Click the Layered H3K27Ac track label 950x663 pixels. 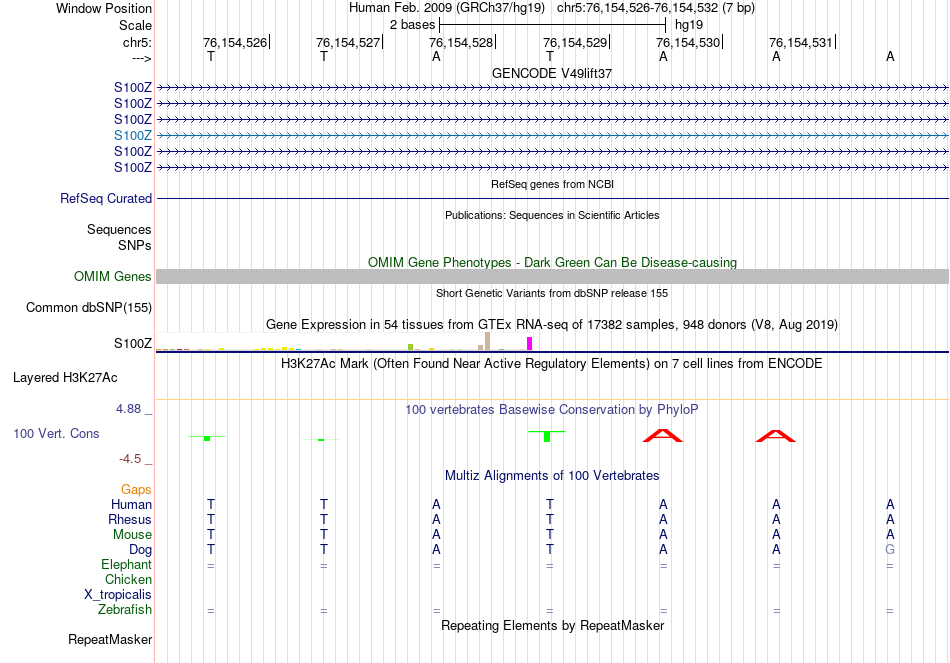65,378
